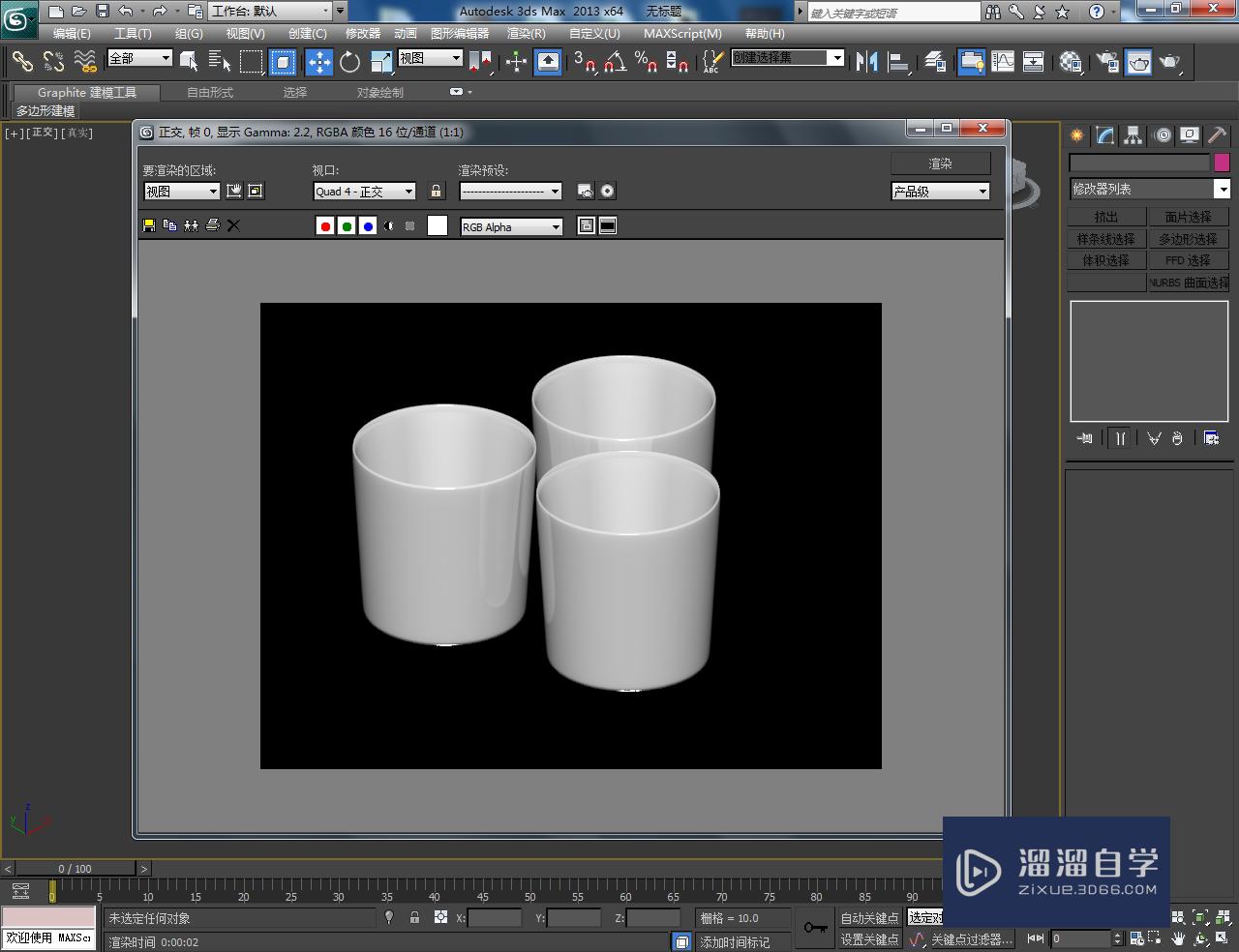Click the 渲染 render button
The image size is (1239, 952).
(940, 164)
